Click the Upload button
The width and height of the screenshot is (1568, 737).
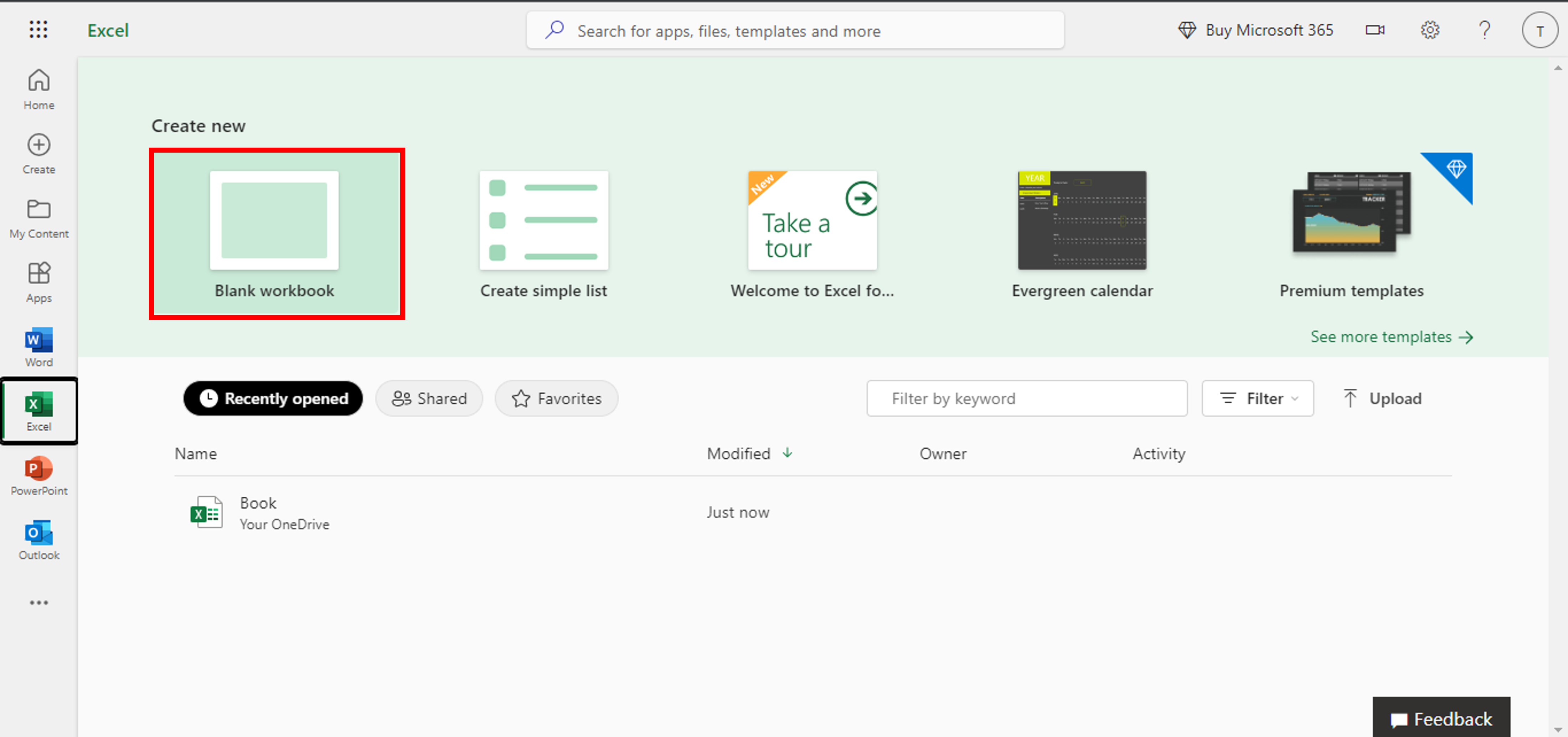[1382, 398]
